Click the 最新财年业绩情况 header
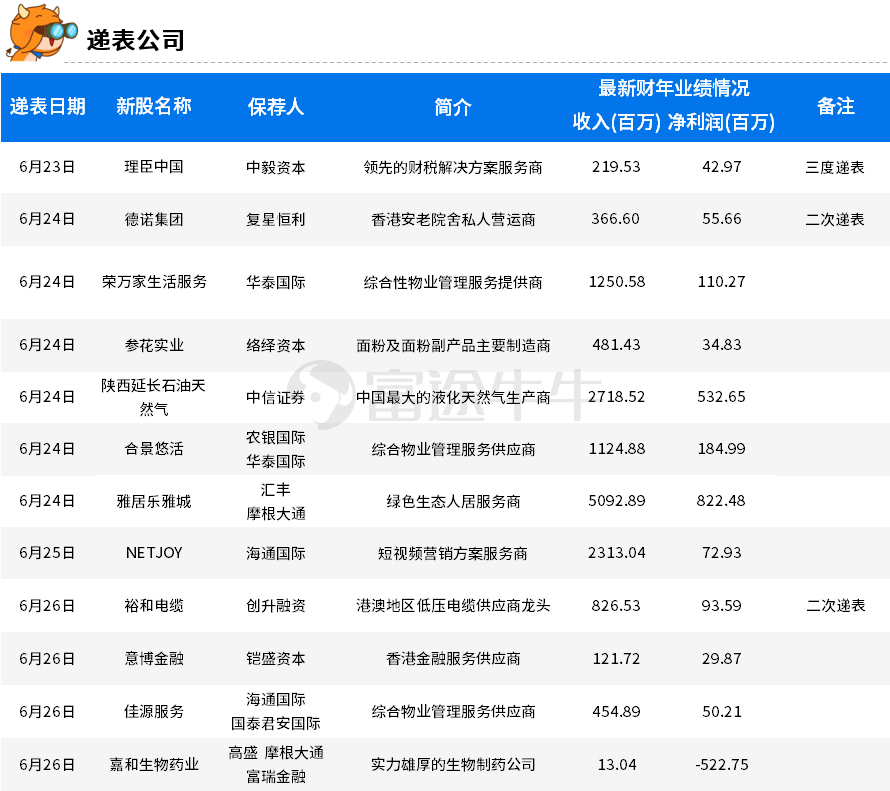The image size is (890, 791). 674,88
